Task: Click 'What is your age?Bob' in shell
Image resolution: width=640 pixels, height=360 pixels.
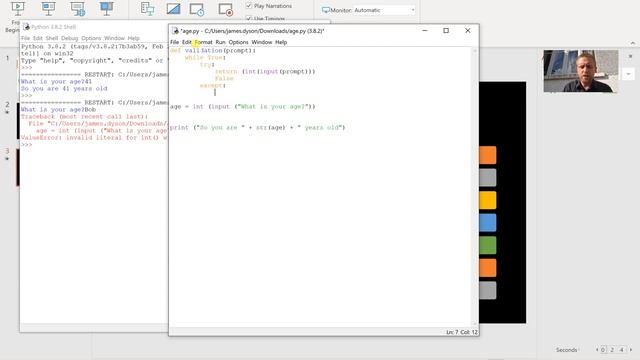Action: click(x=58, y=109)
